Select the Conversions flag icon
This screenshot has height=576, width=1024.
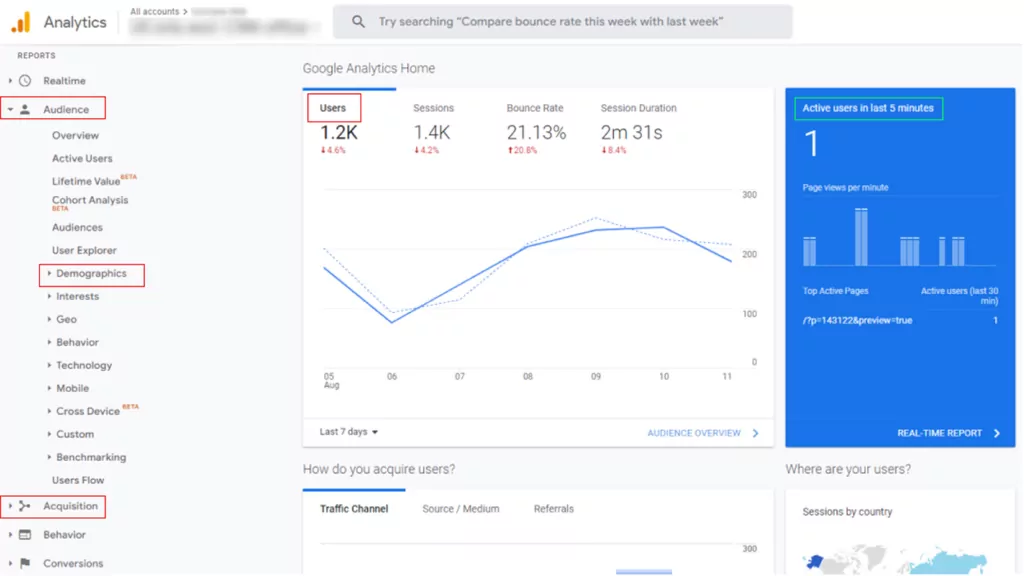click(x=25, y=562)
